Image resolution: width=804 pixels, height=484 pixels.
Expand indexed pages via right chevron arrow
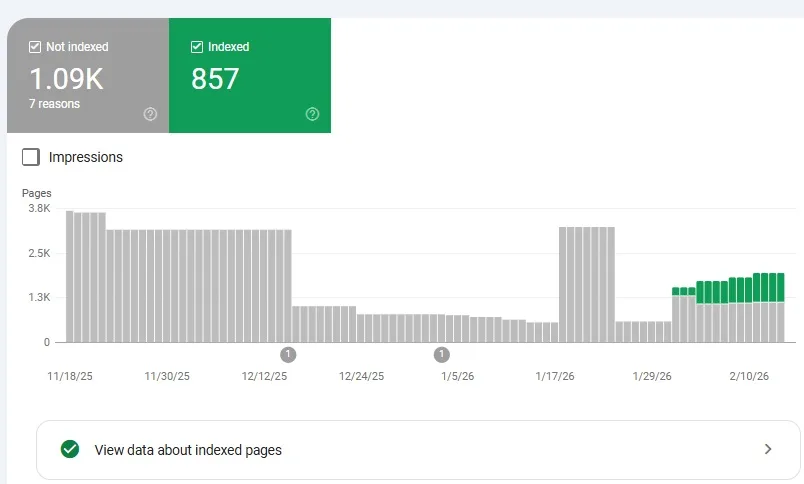[x=768, y=450]
